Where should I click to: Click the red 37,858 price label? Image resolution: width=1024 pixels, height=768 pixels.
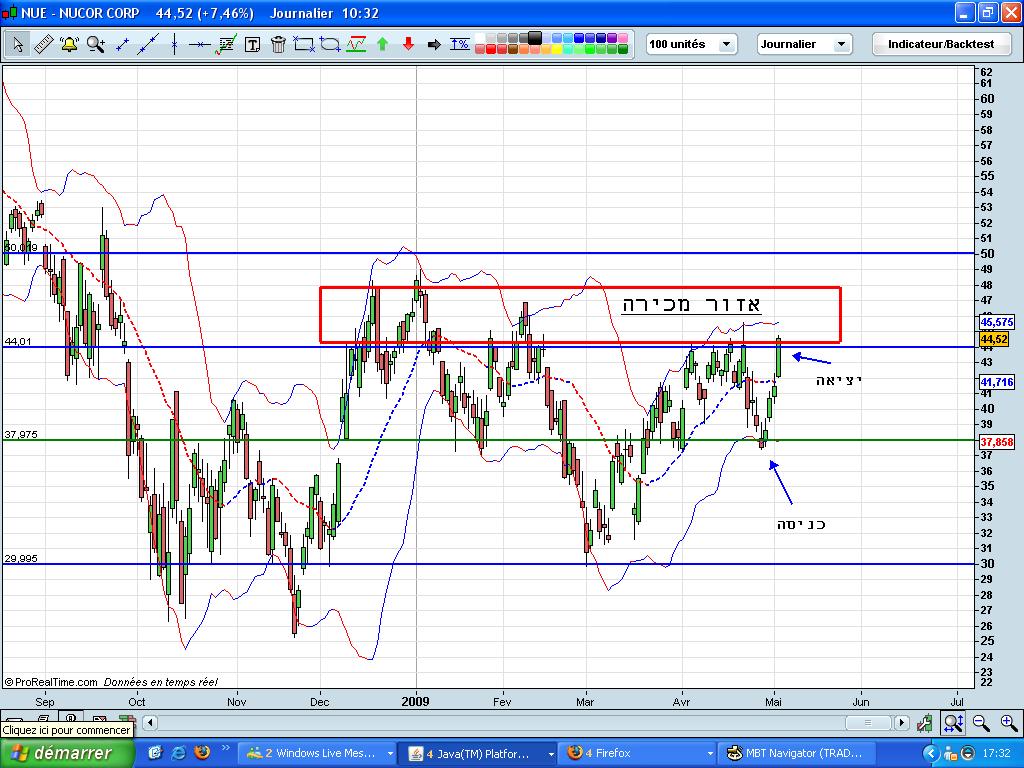997,442
